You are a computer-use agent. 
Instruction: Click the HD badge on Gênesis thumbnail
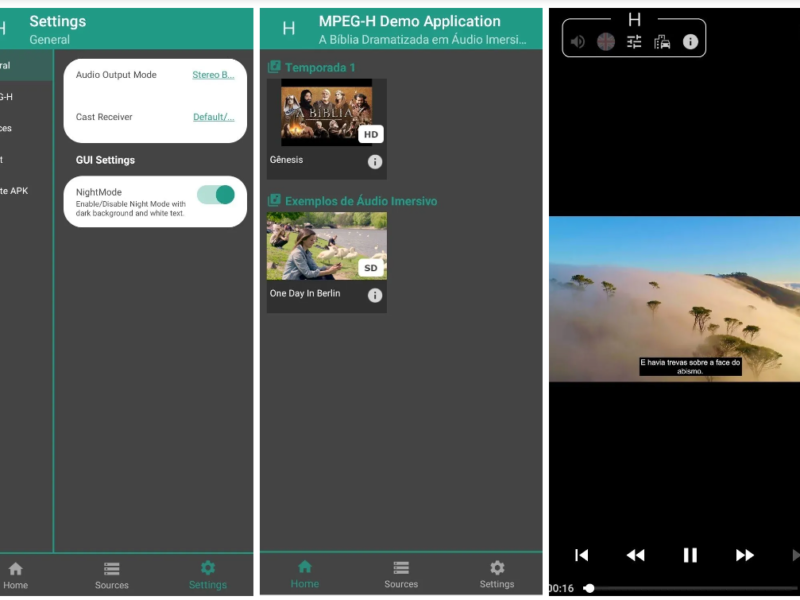coord(371,135)
